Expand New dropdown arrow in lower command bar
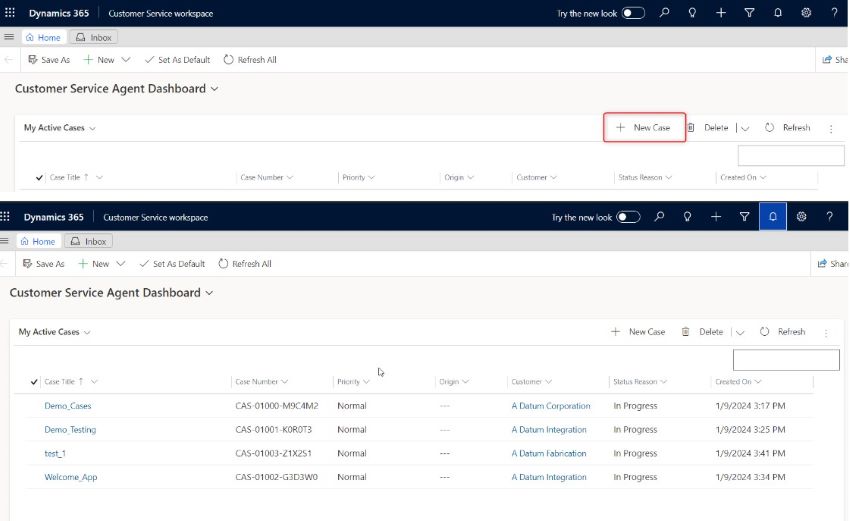The image size is (850, 521). pyautogui.click(x=121, y=263)
